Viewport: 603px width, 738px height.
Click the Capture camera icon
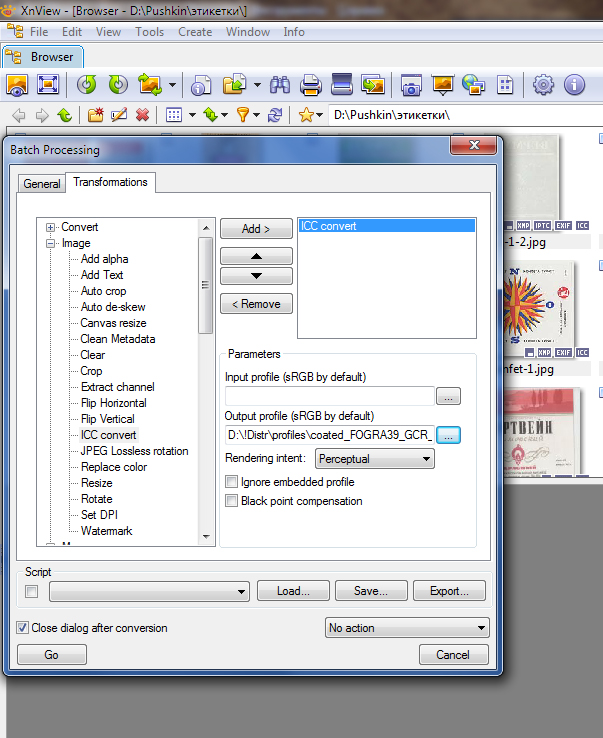click(x=411, y=85)
